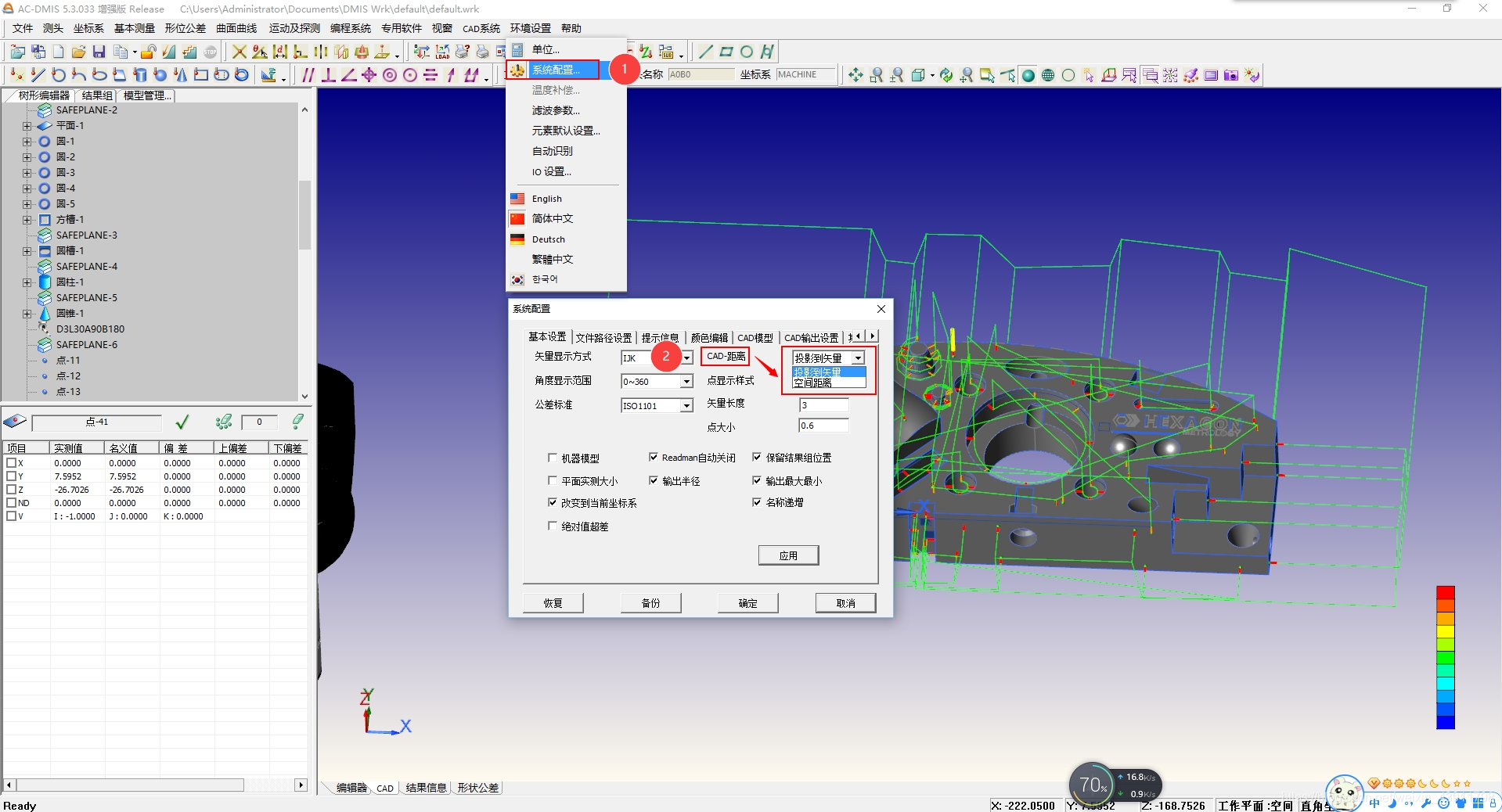The height and width of the screenshot is (812, 1502).
Task: Switch to shaded sphere display mode
Action: (x=1028, y=75)
